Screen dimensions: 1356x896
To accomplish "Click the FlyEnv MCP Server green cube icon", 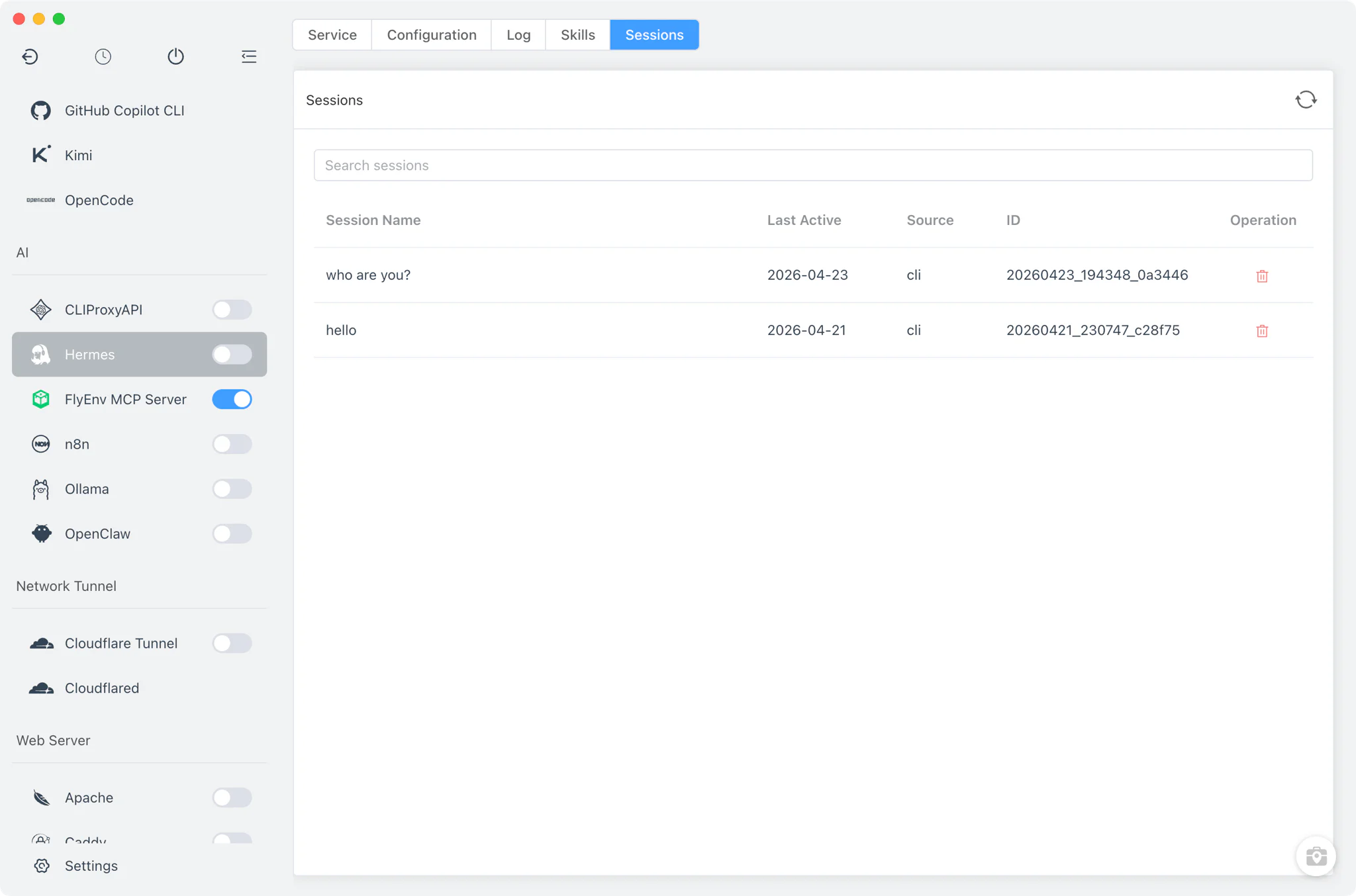I will 41,399.
